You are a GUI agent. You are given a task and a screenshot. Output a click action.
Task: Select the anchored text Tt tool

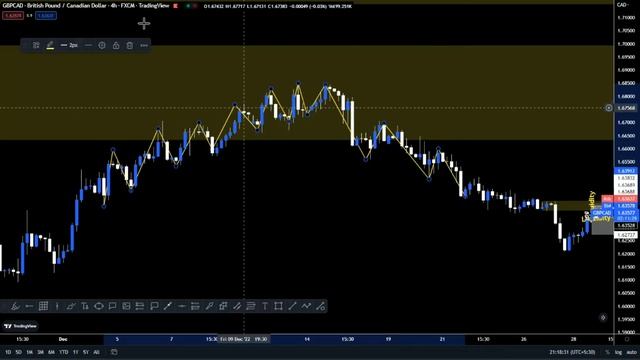(x=84, y=306)
